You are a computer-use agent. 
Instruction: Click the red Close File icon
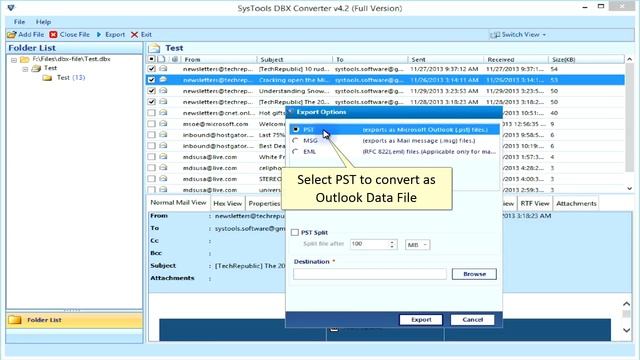pos(53,35)
